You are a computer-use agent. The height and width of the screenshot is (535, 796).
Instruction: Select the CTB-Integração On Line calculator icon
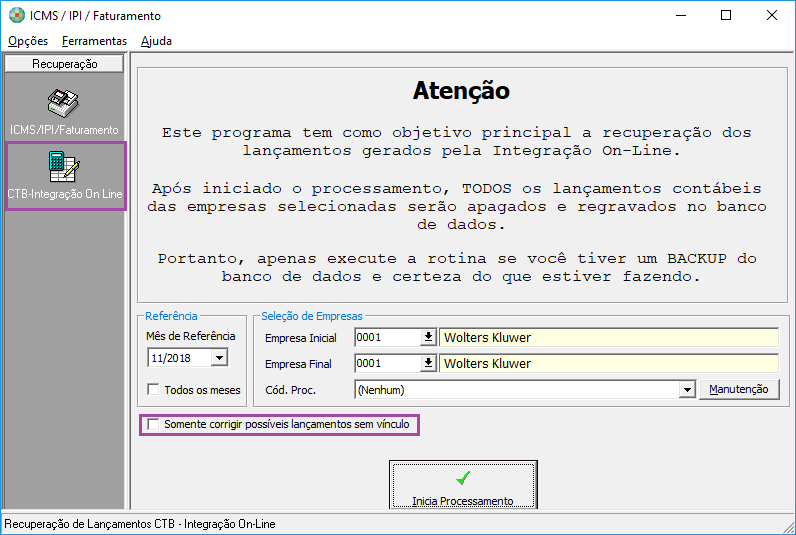[x=64, y=166]
